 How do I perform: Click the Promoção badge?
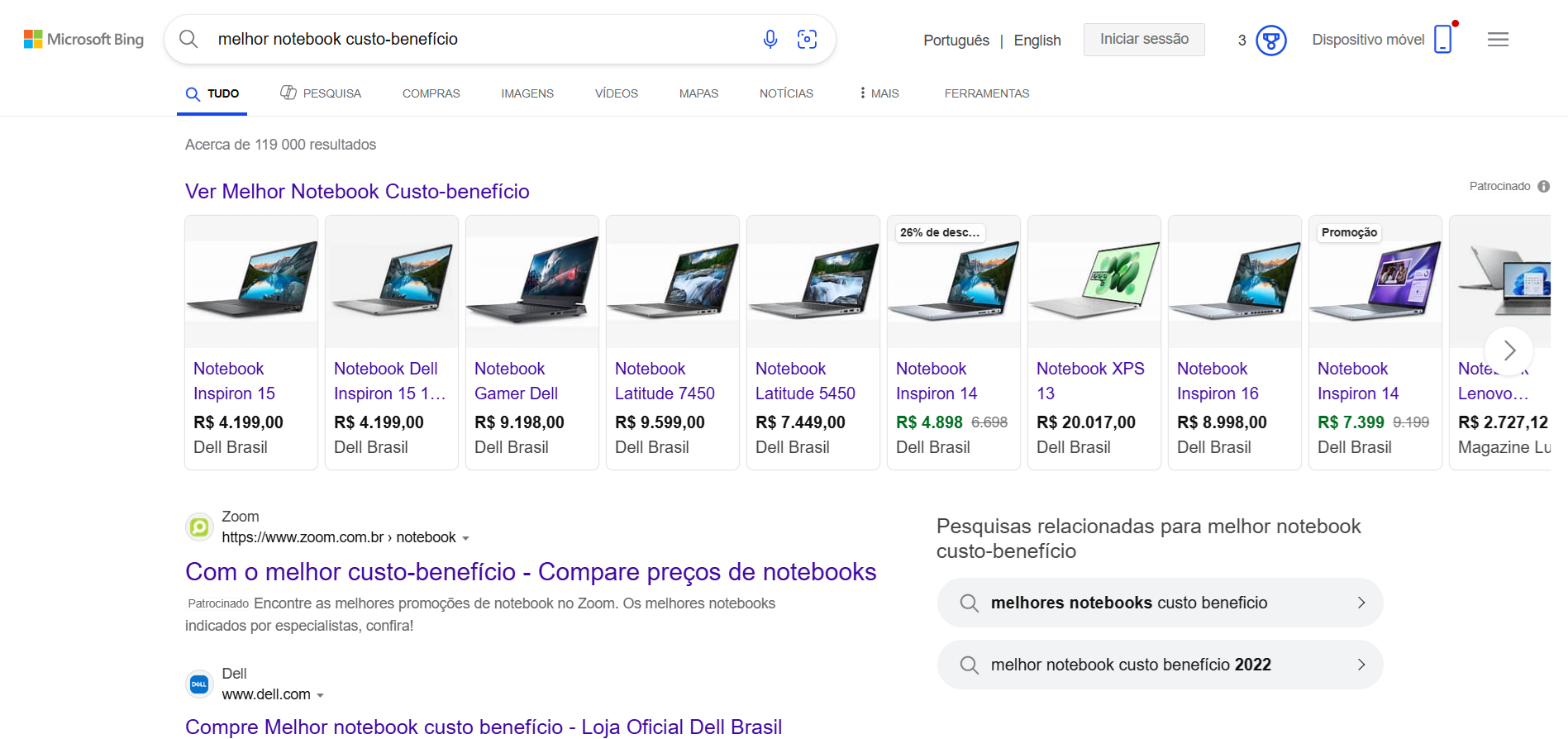coord(1349,232)
